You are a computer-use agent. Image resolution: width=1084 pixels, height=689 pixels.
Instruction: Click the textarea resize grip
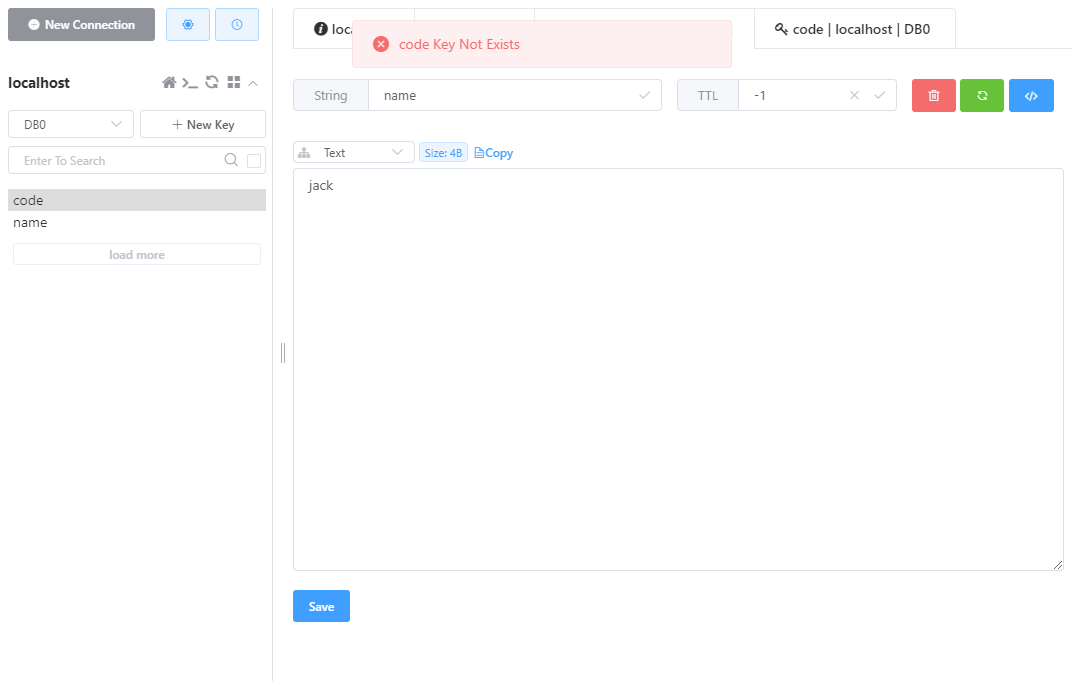pyautogui.click(x=1058, y=565)
